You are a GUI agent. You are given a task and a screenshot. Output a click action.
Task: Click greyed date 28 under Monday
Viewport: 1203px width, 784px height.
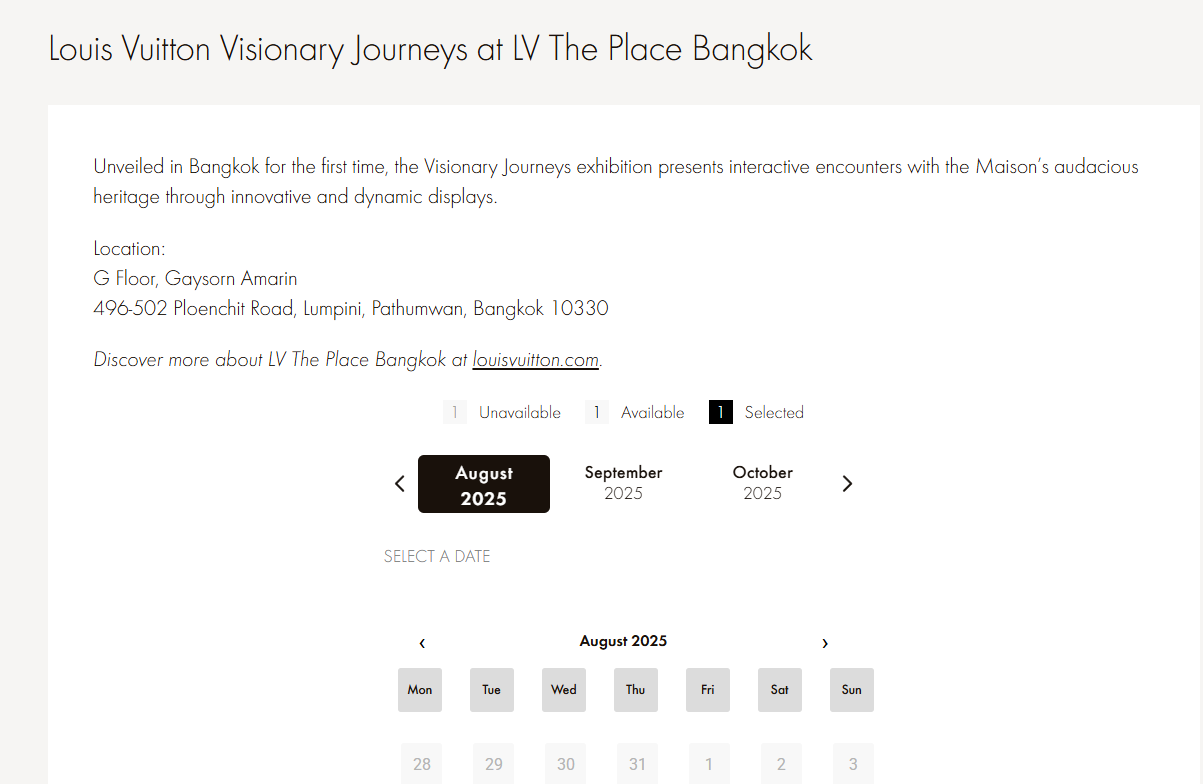[x=420, y=764]
